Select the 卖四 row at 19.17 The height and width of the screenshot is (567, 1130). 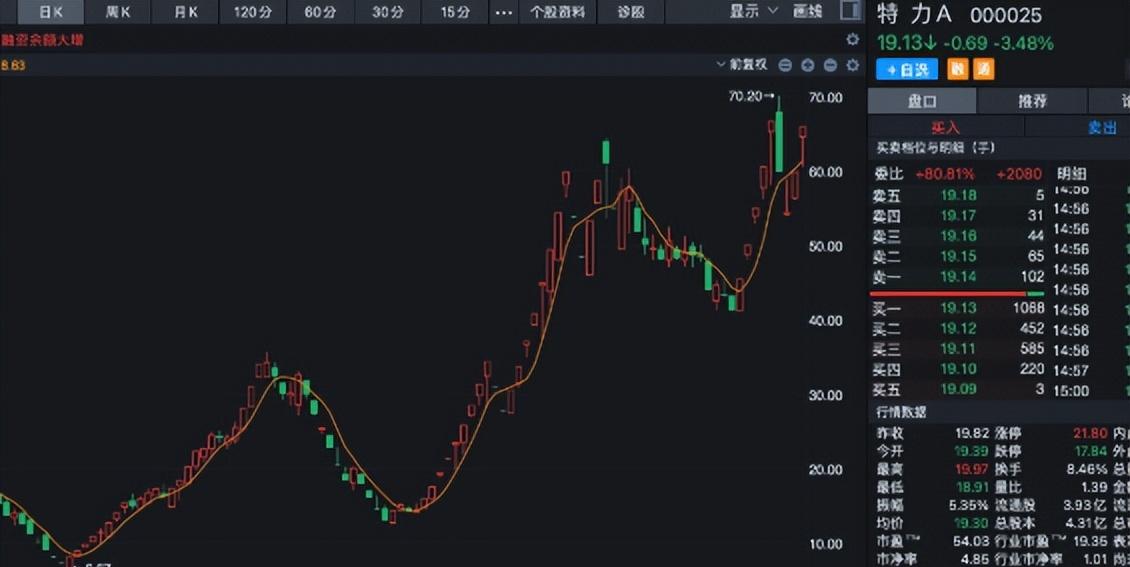[958, 215]
